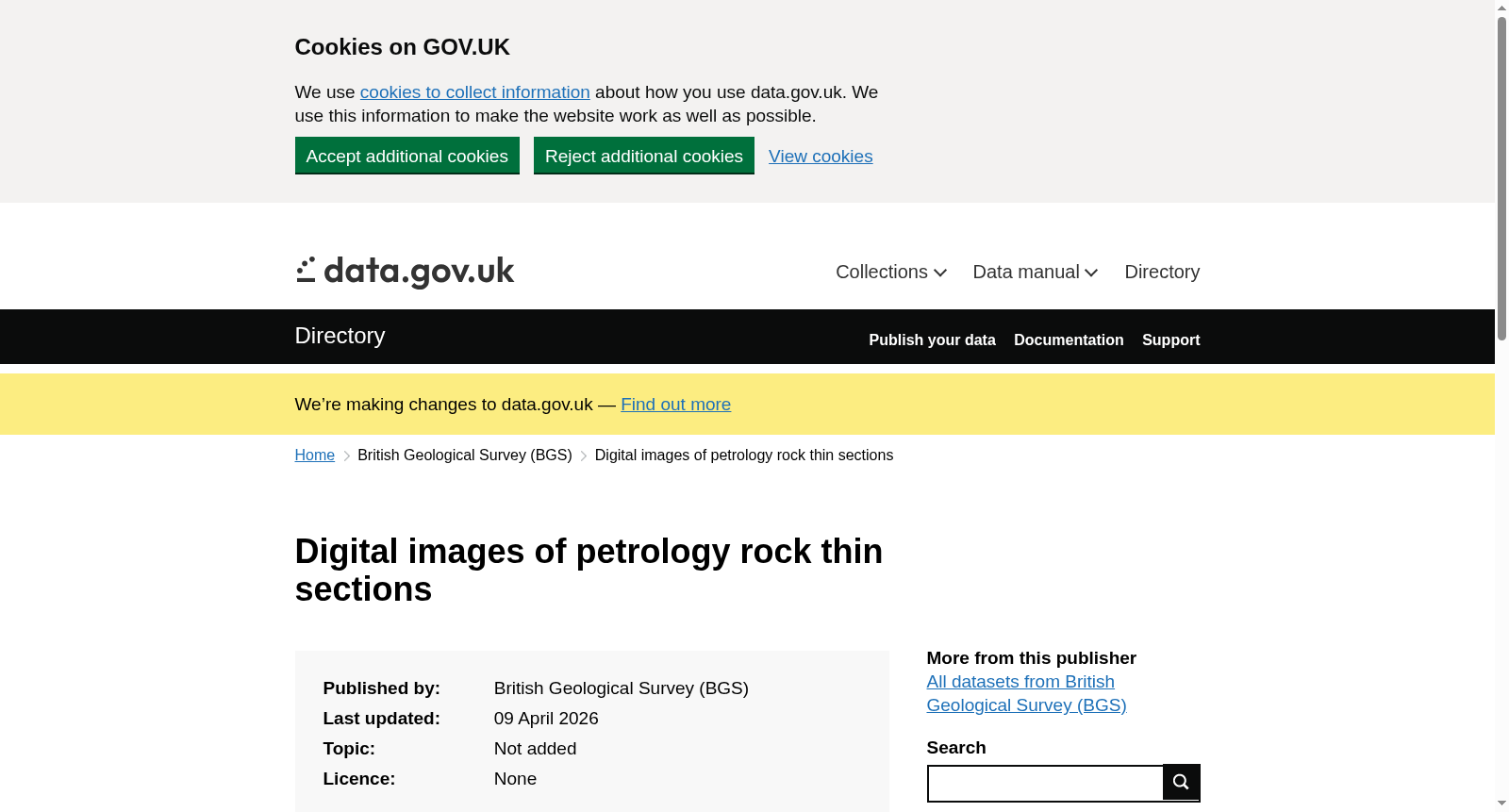Open Publish your data
This screenshot has height=812, width=1509.
click(x=932, y=340)
